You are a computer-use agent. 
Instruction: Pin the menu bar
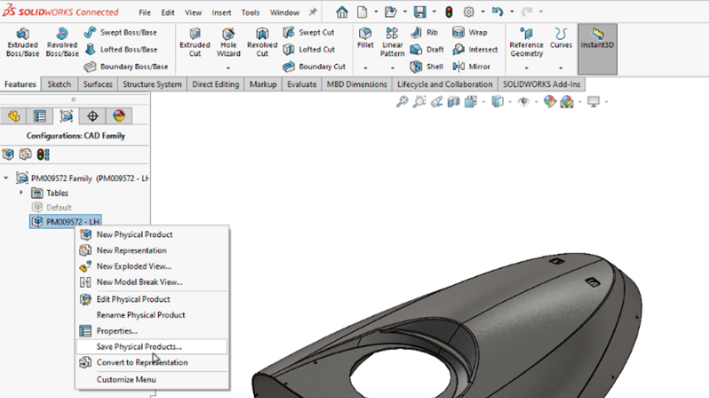[x=313, y=12]
